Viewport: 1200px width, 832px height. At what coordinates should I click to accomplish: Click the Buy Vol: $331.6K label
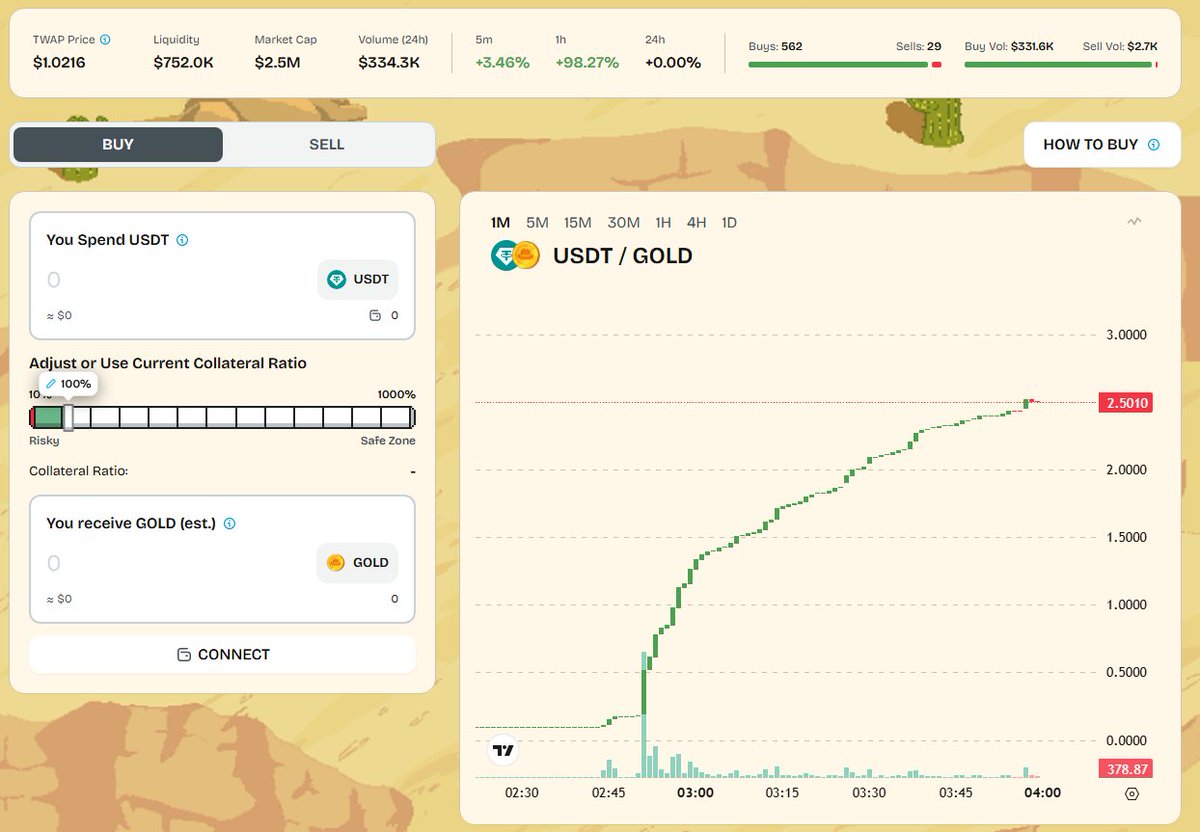coord(1007,46)
